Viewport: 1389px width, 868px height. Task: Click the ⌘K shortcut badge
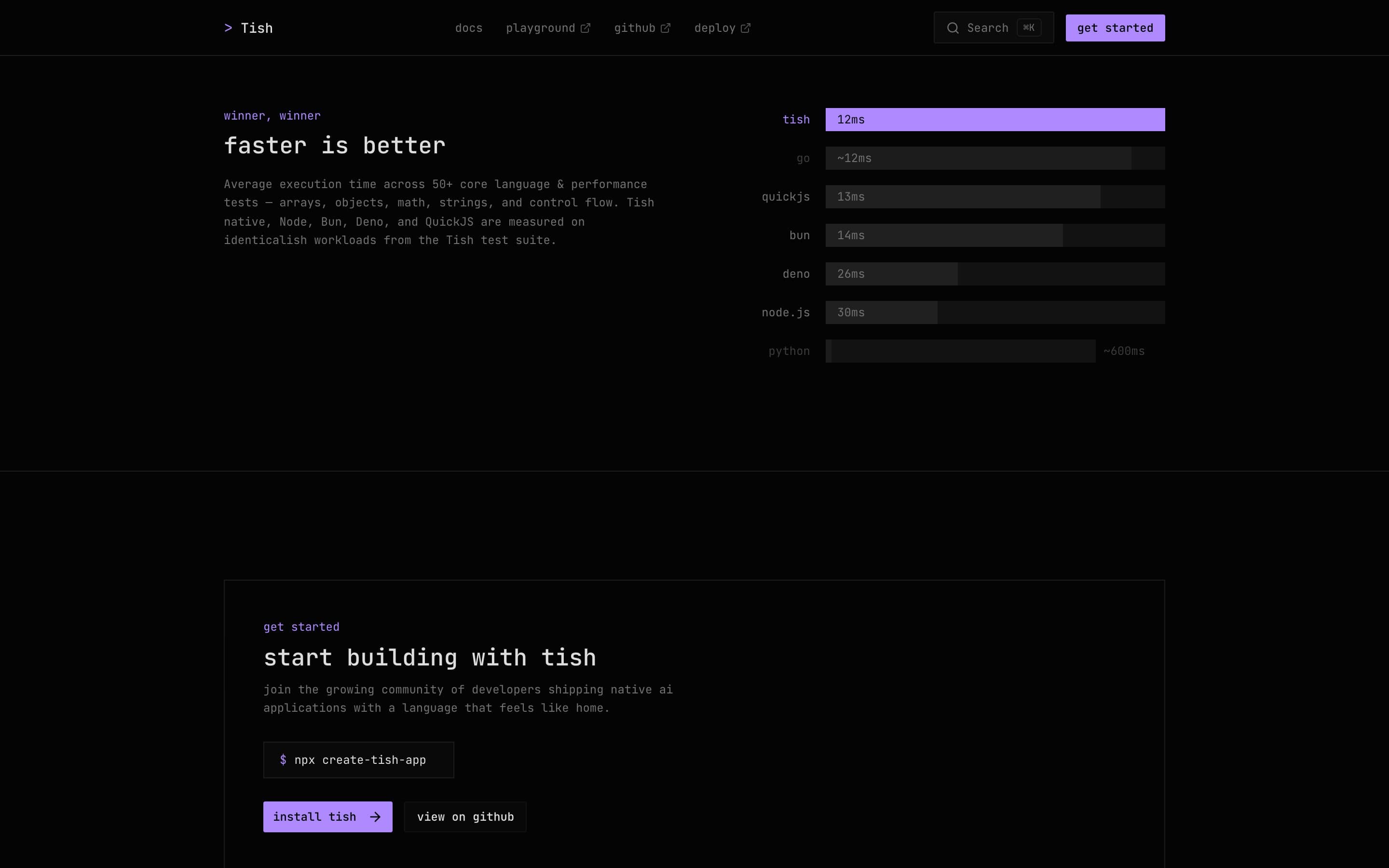[1029, 27]
